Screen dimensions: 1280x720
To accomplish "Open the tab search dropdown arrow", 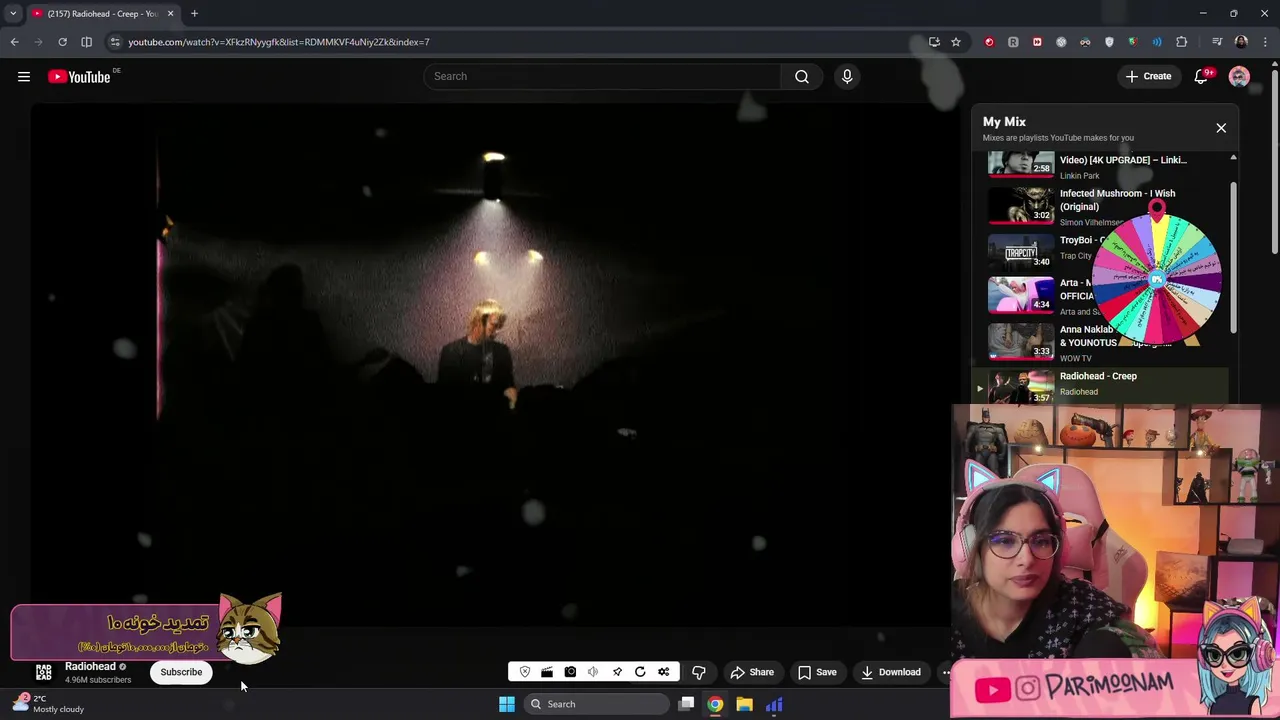I will point(13,14).
